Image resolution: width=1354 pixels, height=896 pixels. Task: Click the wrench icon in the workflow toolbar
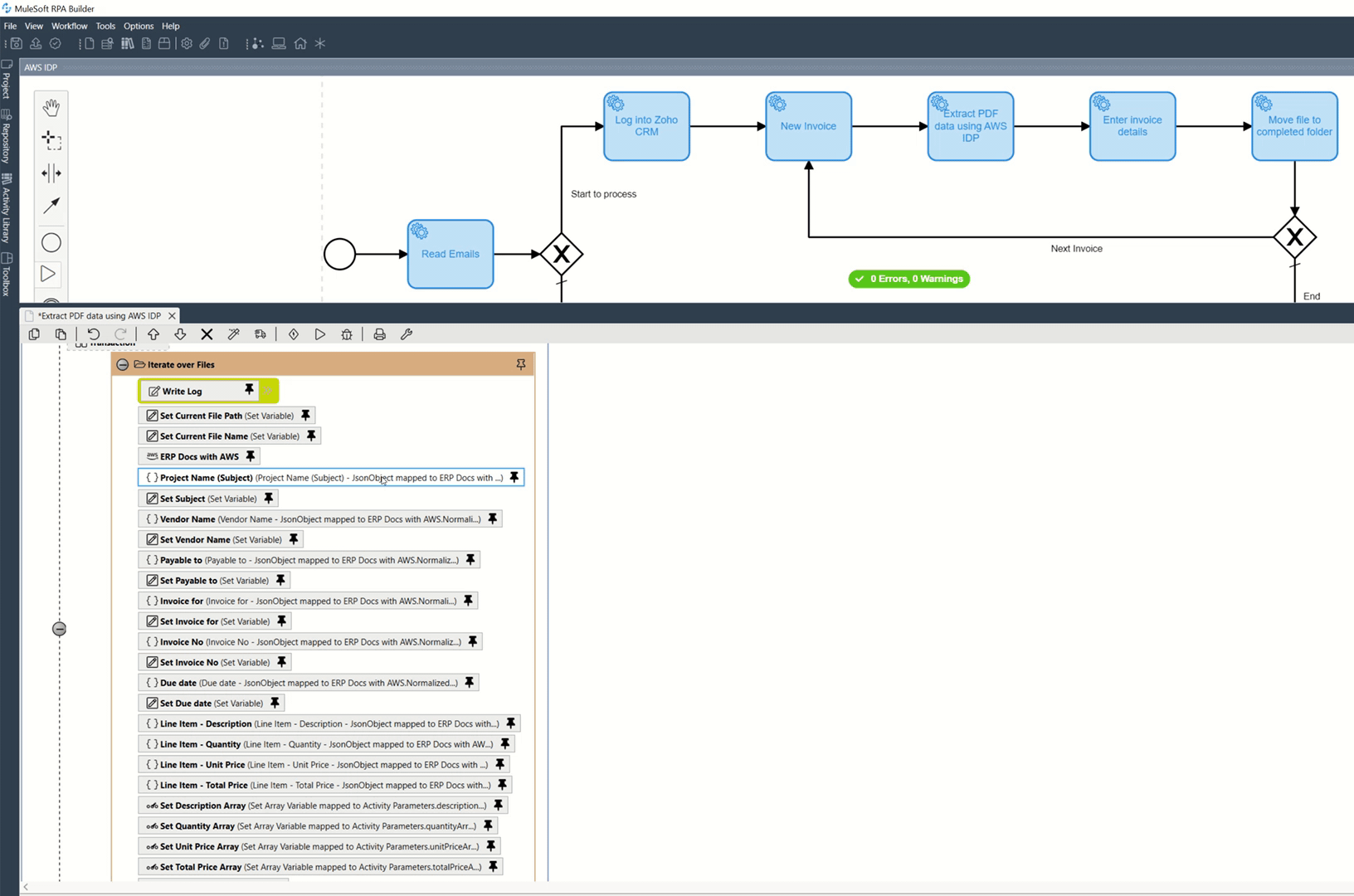pos(407,334)
